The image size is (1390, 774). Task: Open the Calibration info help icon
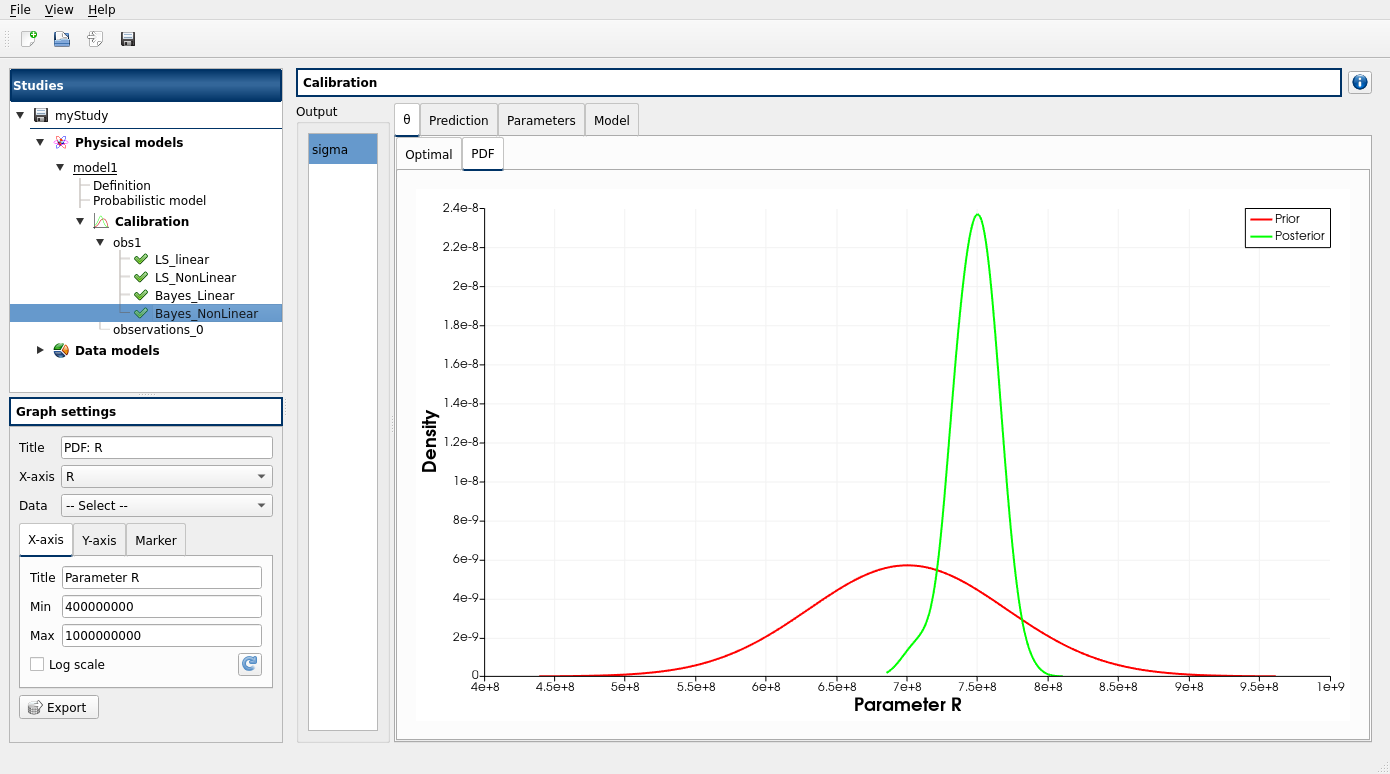[x=1360, y=82]
